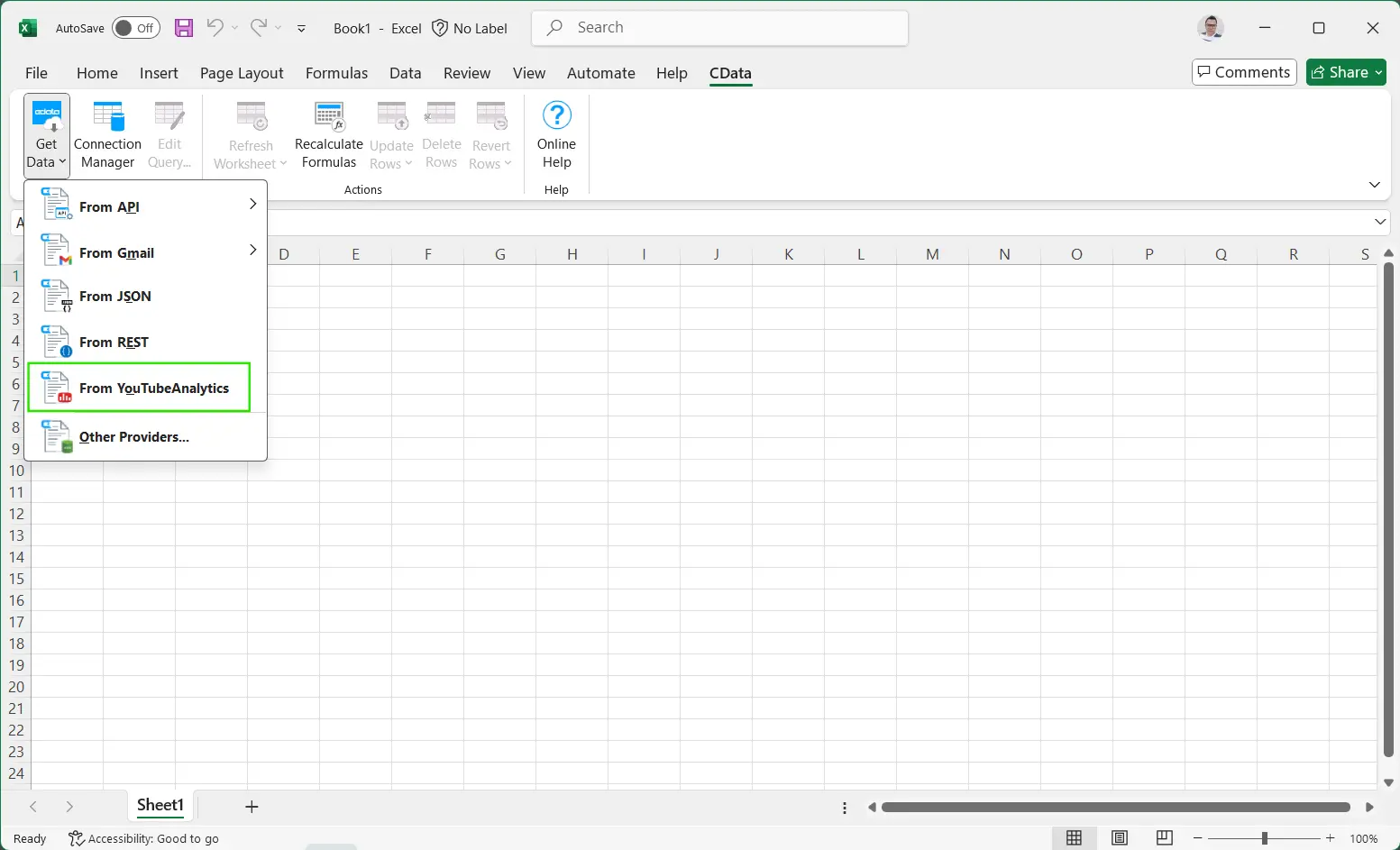Click the zoom slider handle
This screenshot has width=1400, height=850.
(x=1264, y=838)
